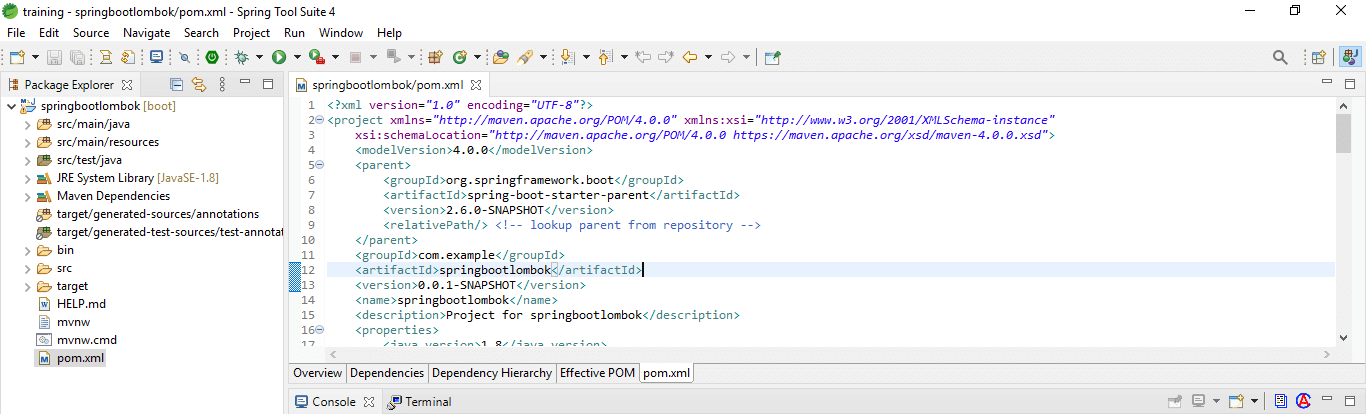Click Collapse All in Package Explorer
1366x414 pixels.
pos(177,85)
